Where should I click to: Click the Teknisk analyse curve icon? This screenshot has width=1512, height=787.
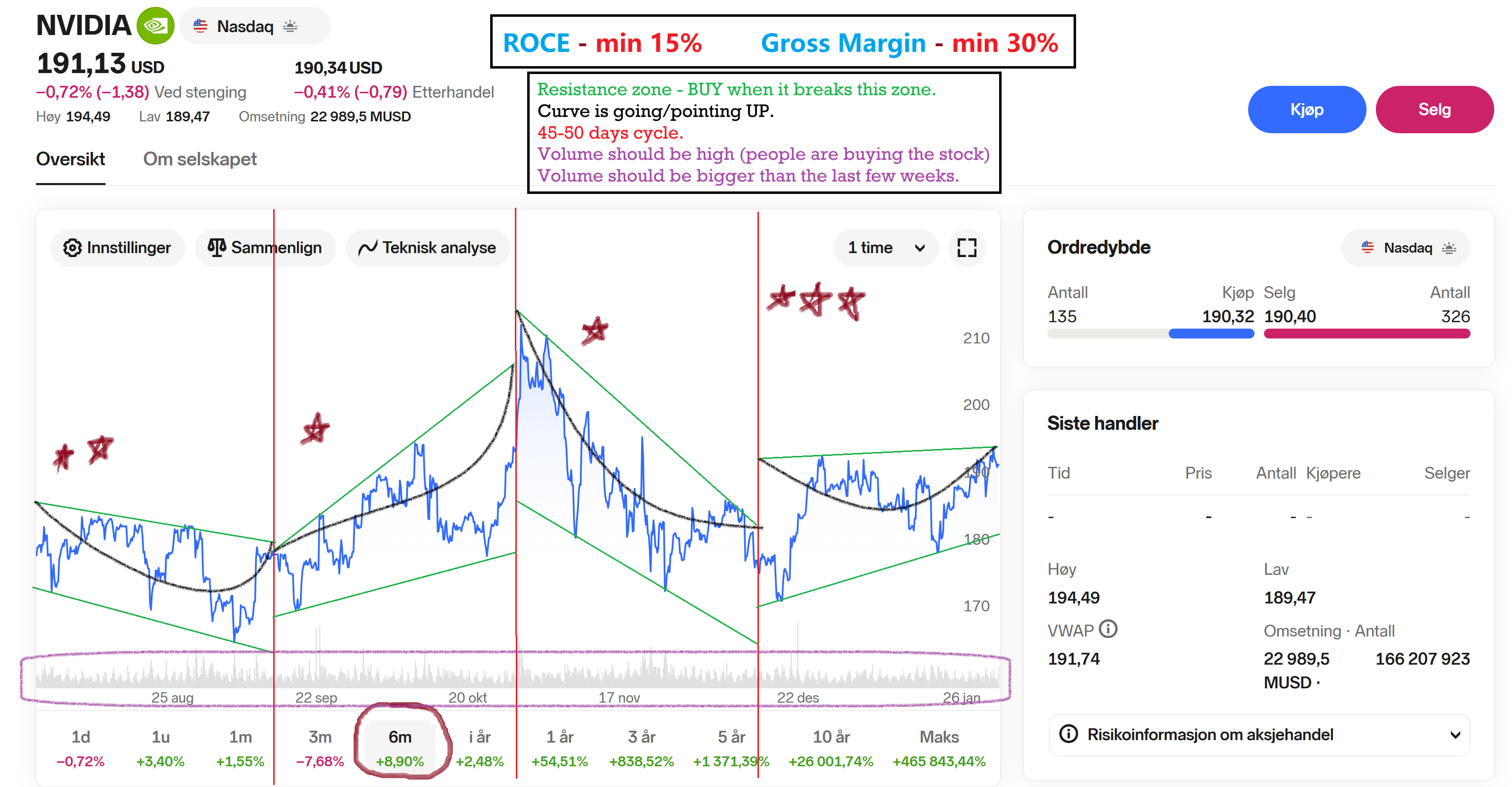(367, 248)
